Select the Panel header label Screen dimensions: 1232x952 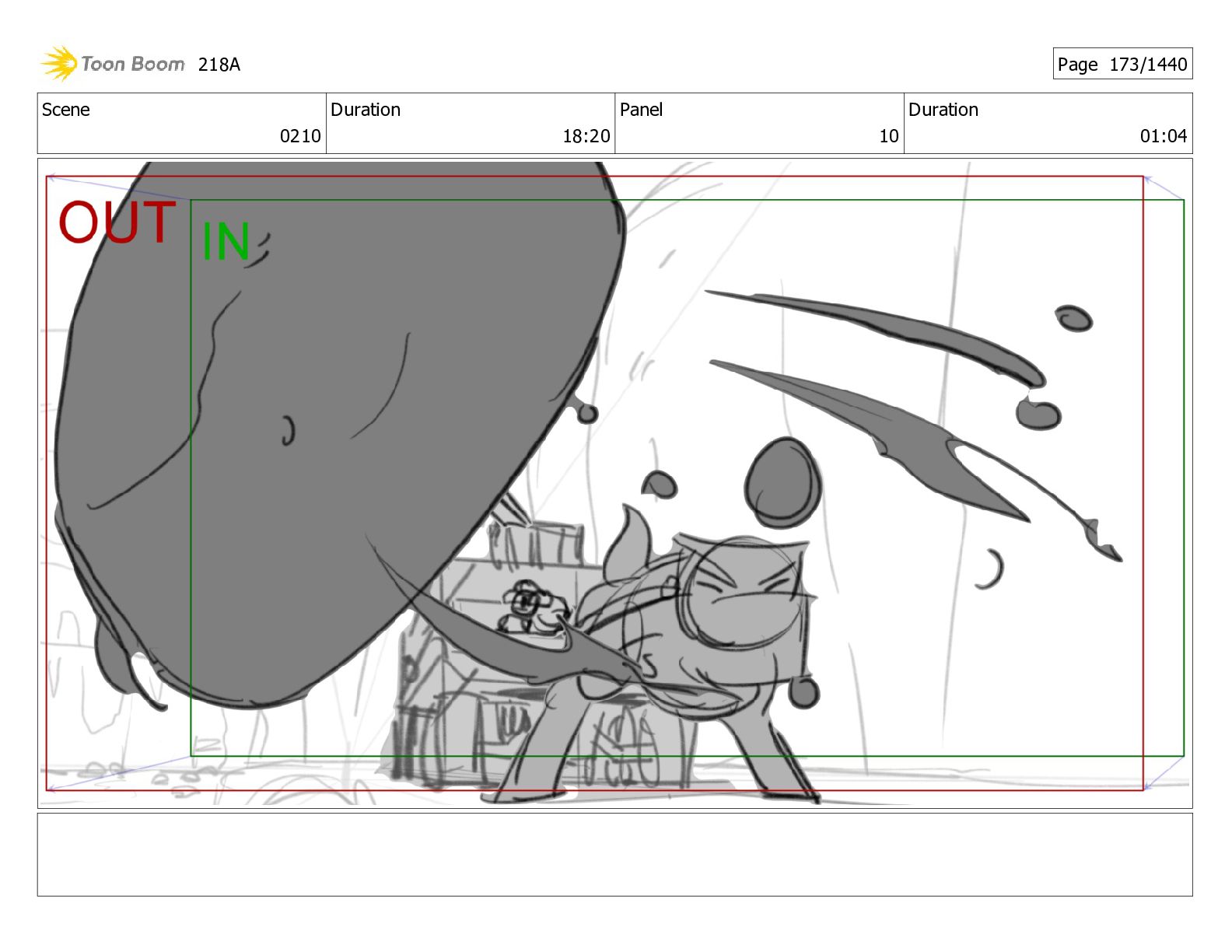click(x=641, y=110)
